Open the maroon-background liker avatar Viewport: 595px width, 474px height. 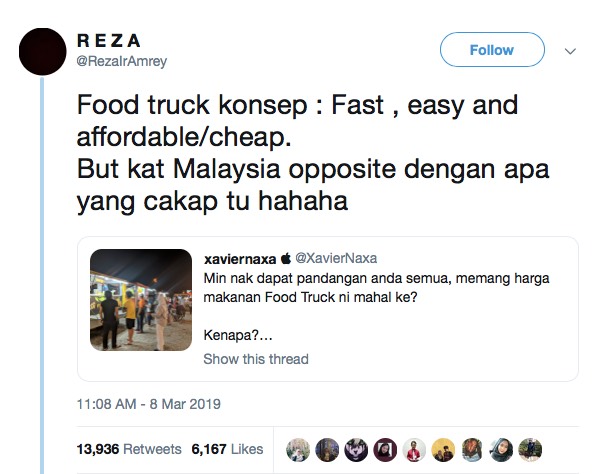coord(385,450)
